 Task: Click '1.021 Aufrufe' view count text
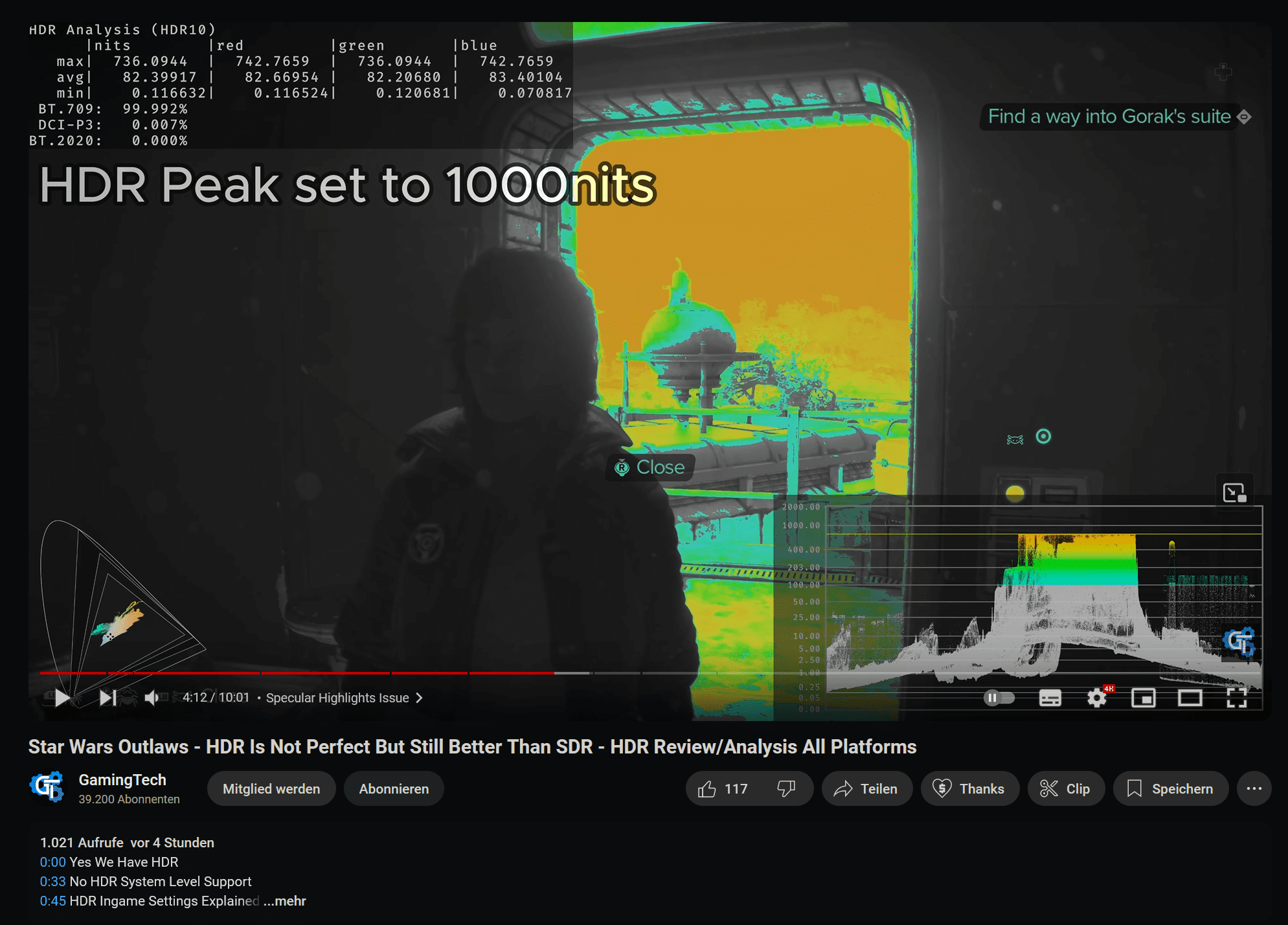pyautogui.click(x=82, y=843)
